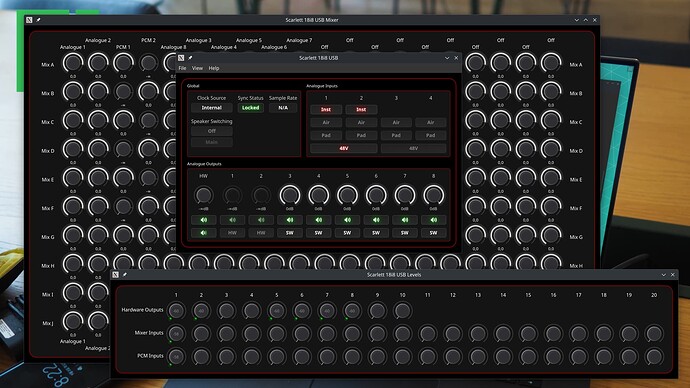Enable Air on analogue input 2
690x388 pixels.
pos(361,122)
